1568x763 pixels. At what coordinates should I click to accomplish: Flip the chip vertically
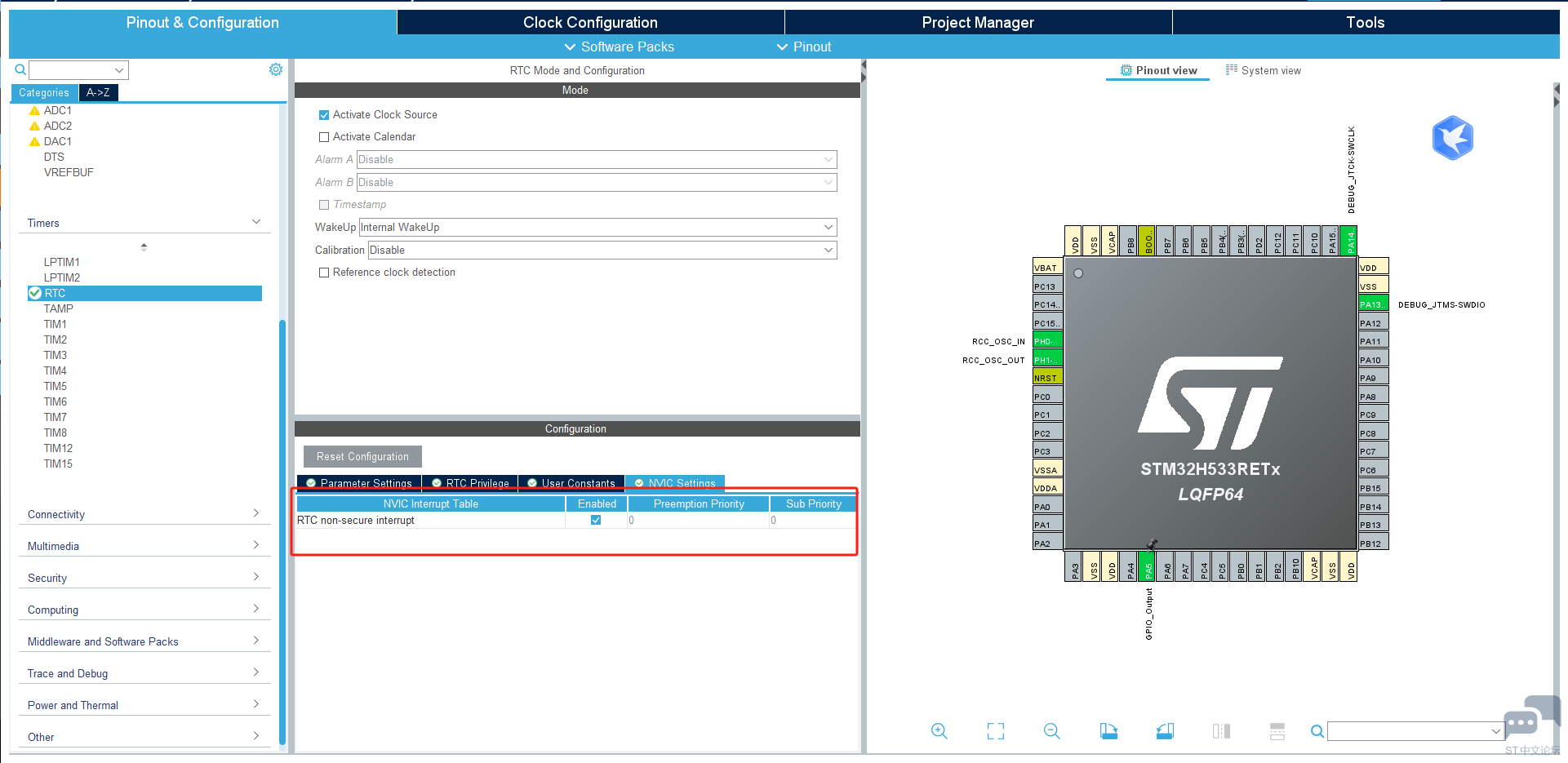point(1277,731)
